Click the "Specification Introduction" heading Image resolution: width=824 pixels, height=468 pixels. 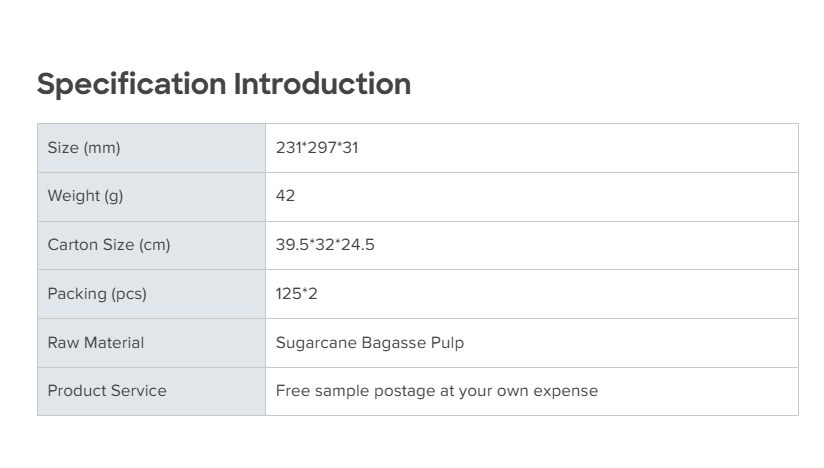223,84
